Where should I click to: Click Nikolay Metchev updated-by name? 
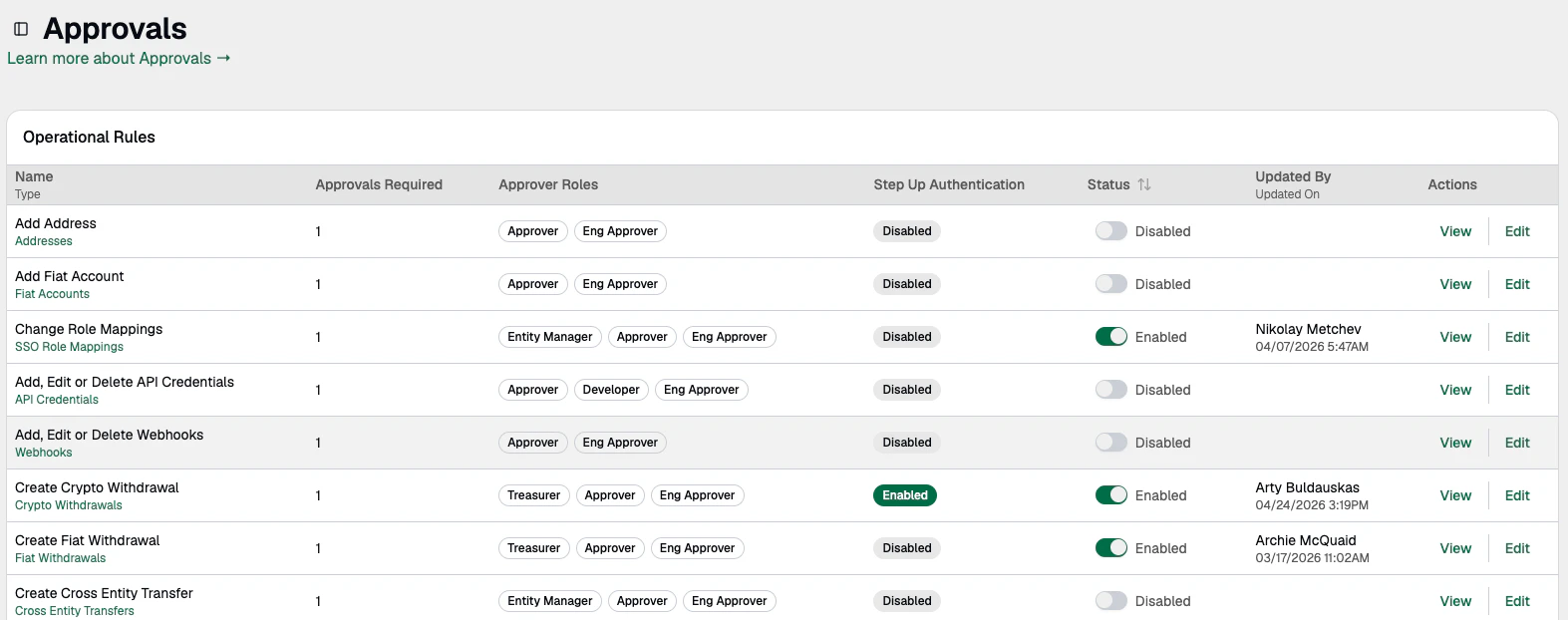1308,329
